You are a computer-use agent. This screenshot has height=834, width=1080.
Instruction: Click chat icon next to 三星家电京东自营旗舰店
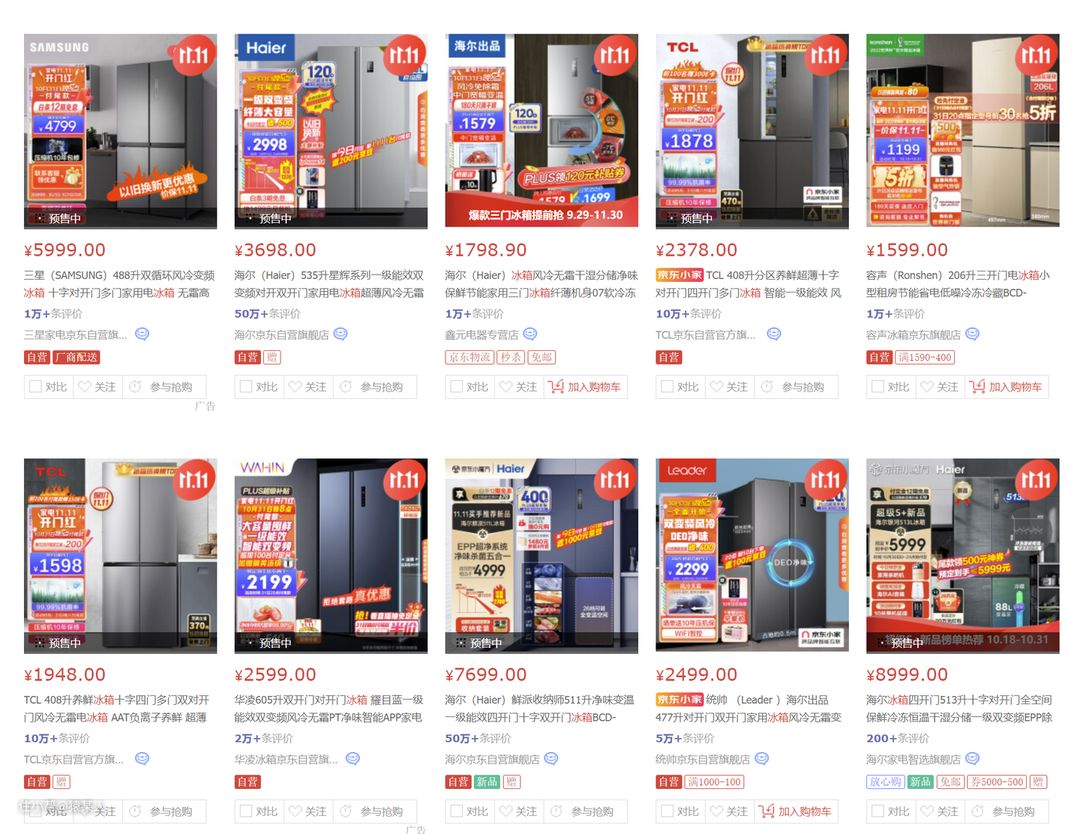pyautogui.click(x=142, y=334)
